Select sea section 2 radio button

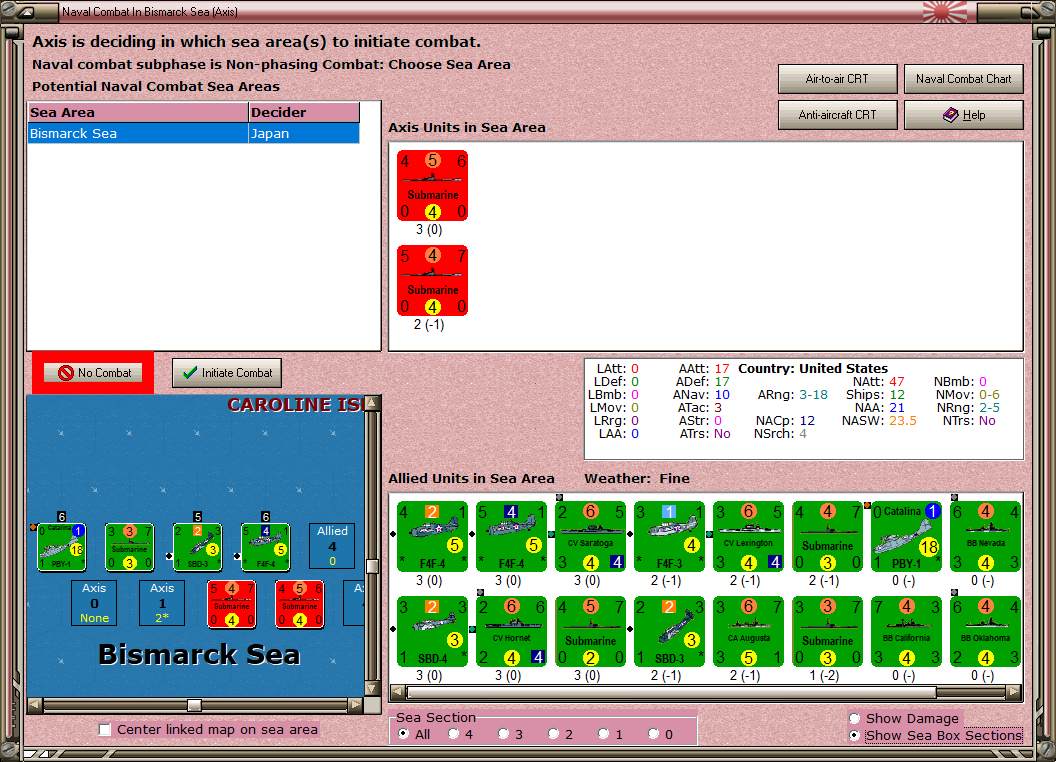(553, 734)
